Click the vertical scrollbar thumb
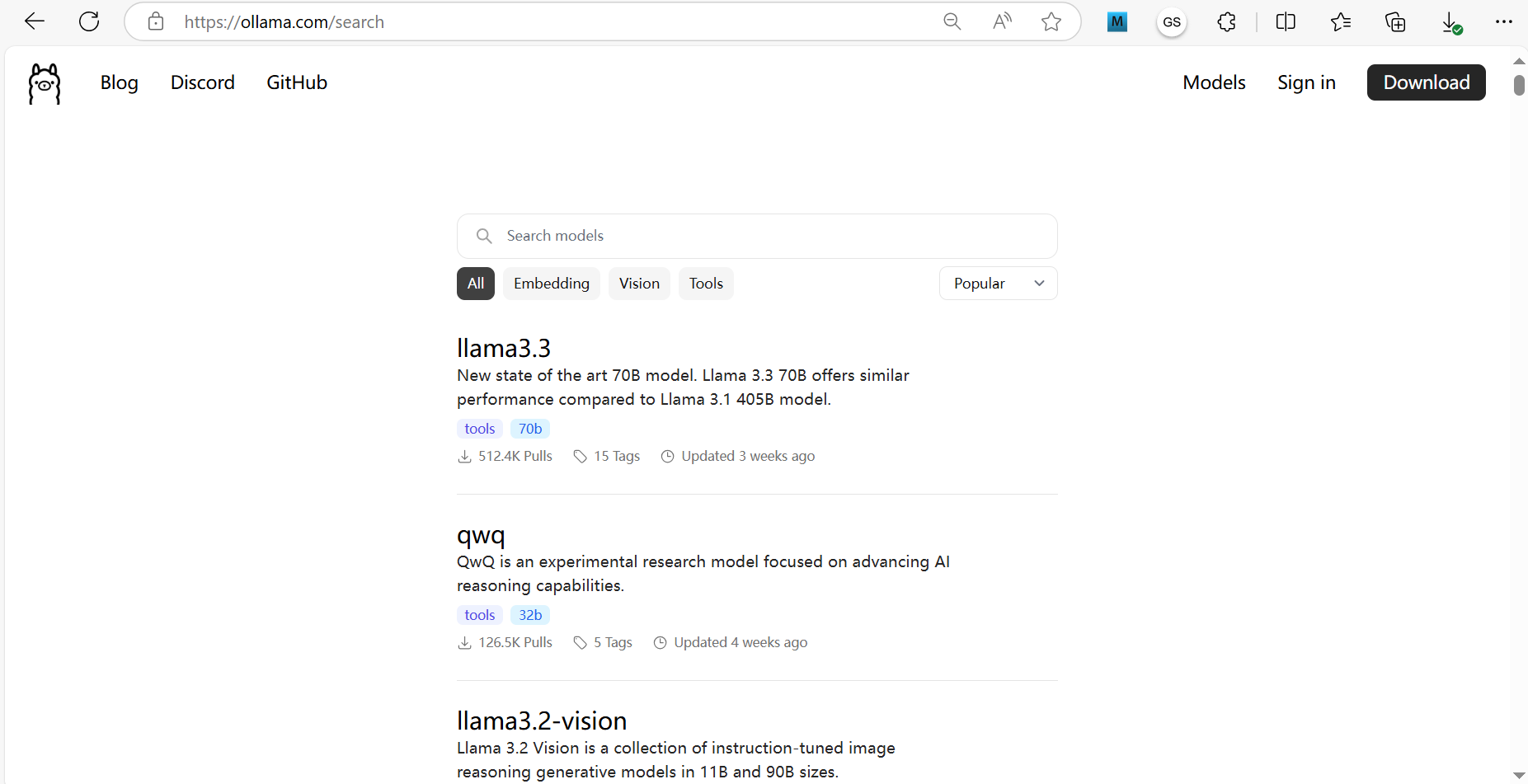This screenshot has width=1528, height=784. pos(1519,85)
